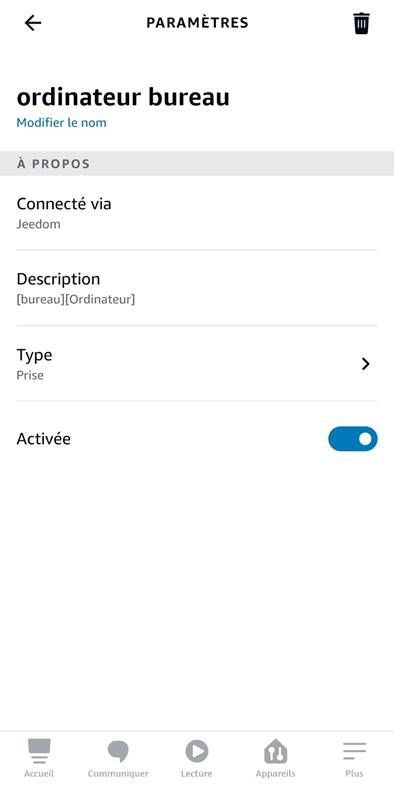Open Plus menu icon
The image size is (394, 789).
(354, 751)
